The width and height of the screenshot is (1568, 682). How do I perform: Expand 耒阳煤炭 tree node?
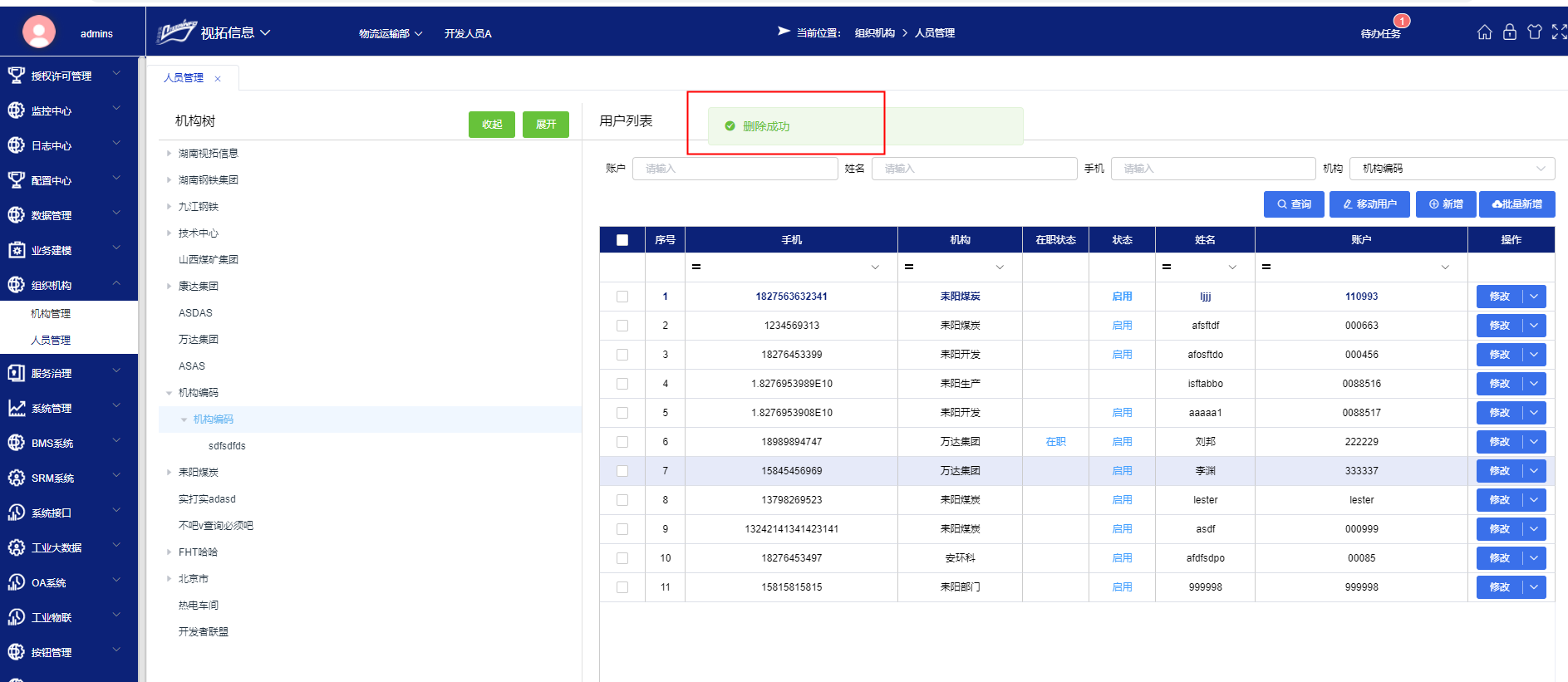click(x=169, y=473)
